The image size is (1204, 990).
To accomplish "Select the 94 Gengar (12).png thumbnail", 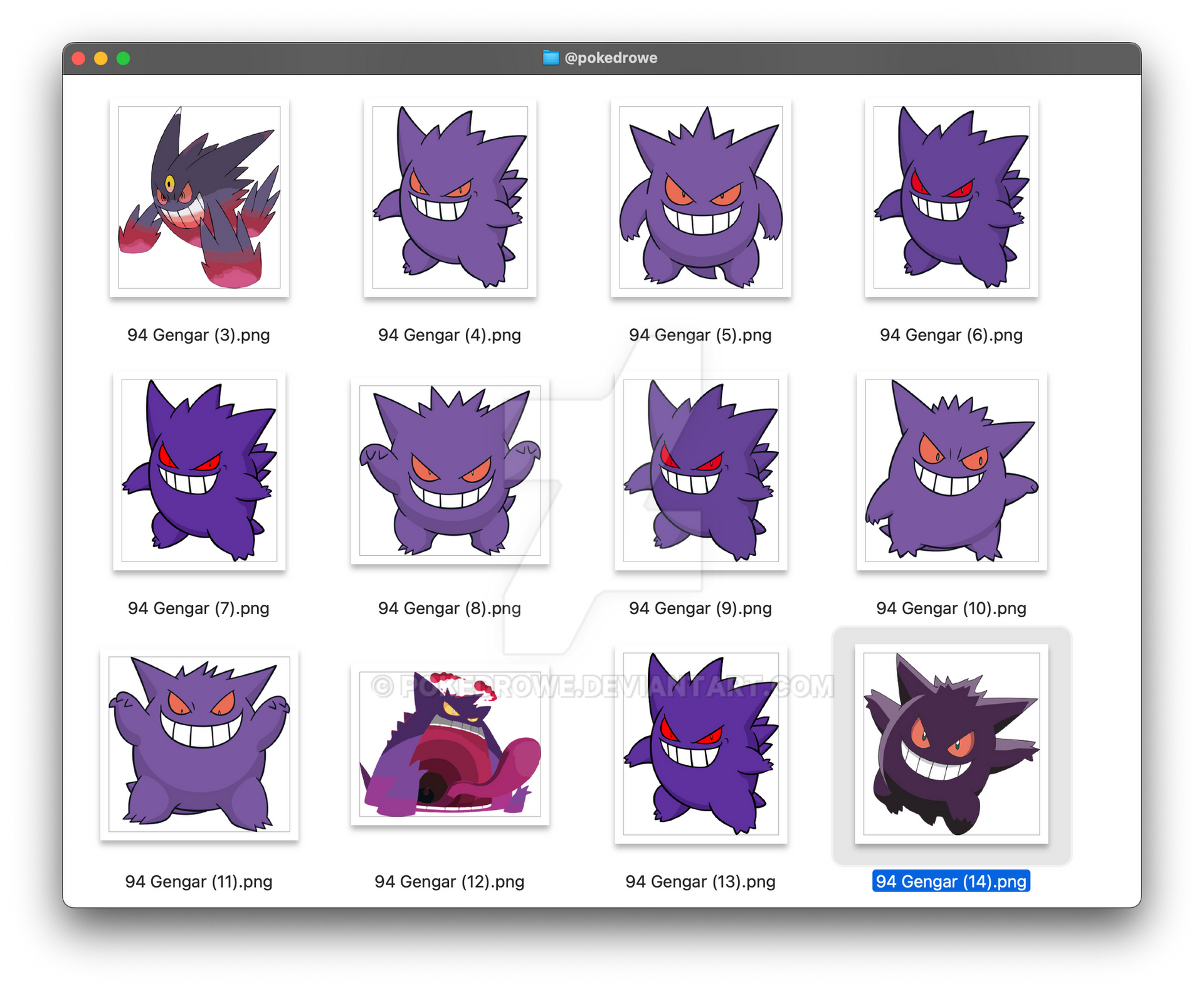I will (x=450, y=744).
